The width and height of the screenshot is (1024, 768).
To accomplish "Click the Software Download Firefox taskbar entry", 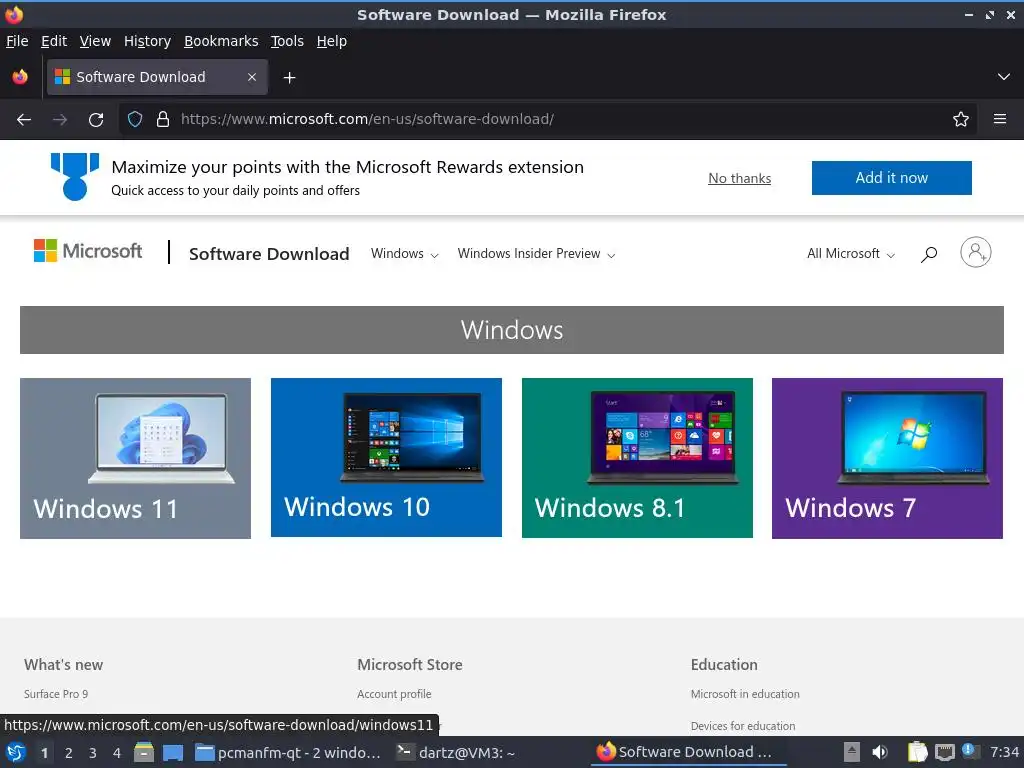I will coord(689,752).
